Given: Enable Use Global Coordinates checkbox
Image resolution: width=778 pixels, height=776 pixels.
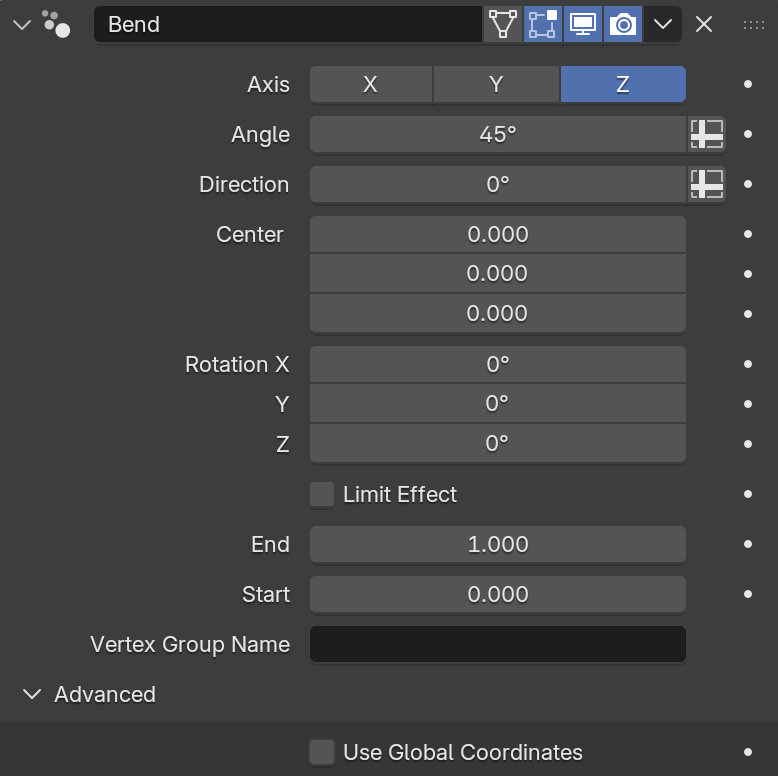Looking at the screenshot, I should 322,752.
